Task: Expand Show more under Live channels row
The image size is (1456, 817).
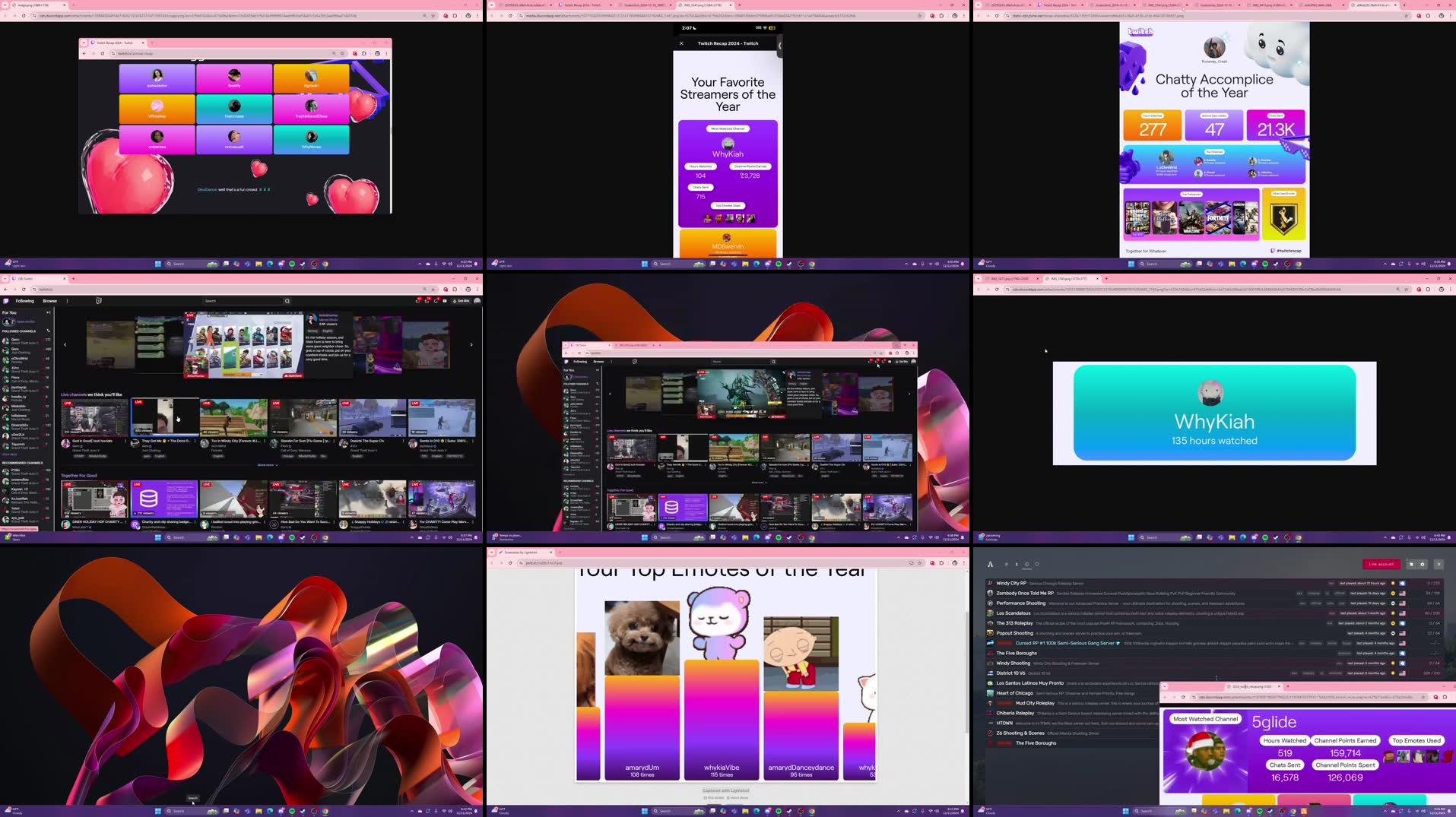Action: (266, 464)
